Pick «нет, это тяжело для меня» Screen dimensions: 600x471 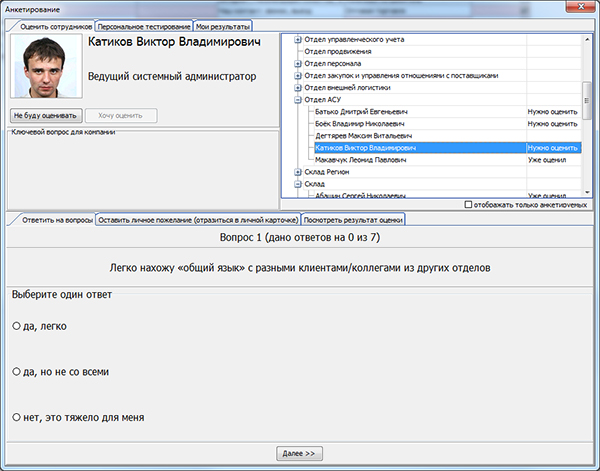coord(16,416)
